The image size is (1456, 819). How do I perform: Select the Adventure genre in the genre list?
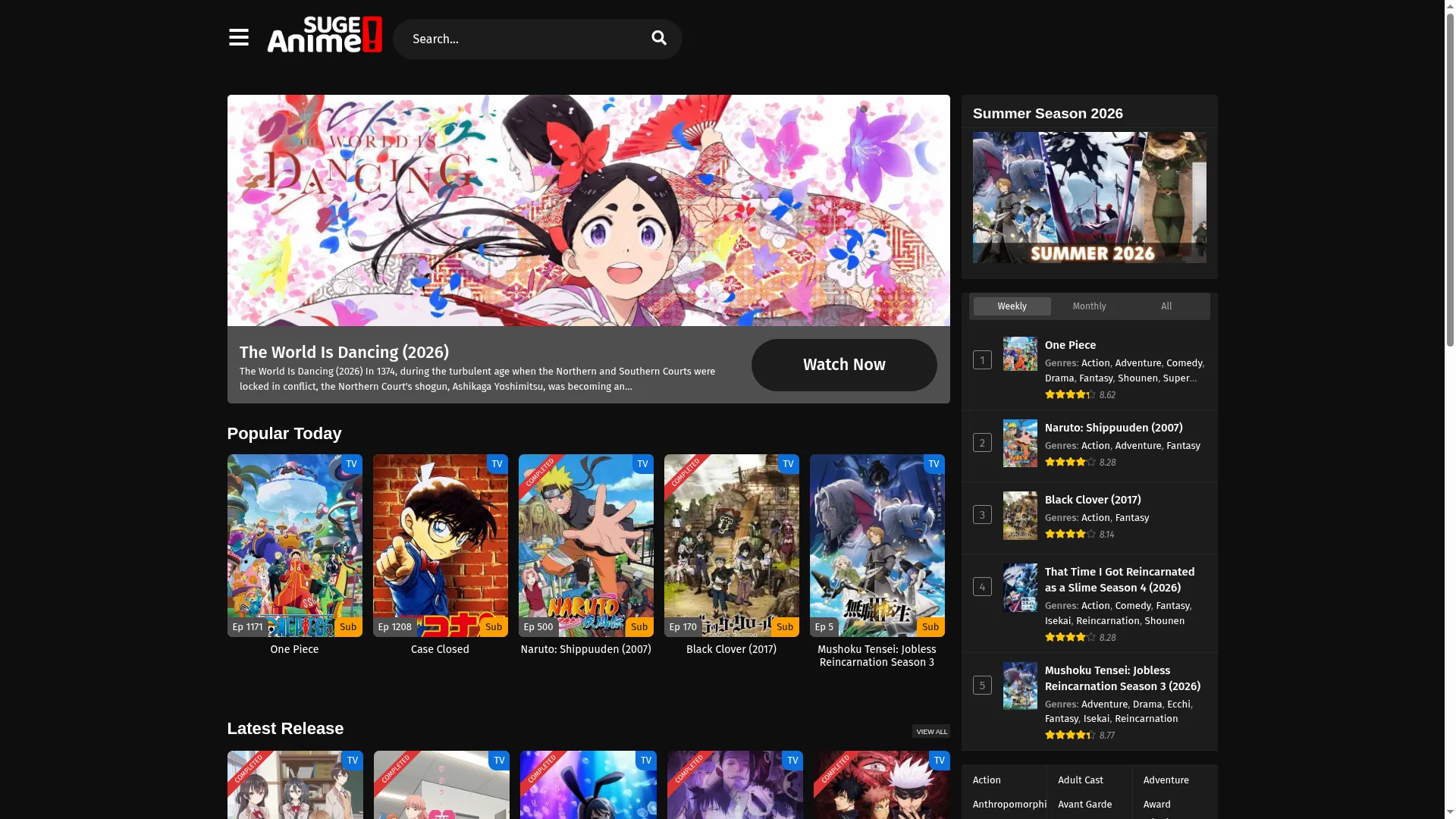click(x=1166, y=780)
